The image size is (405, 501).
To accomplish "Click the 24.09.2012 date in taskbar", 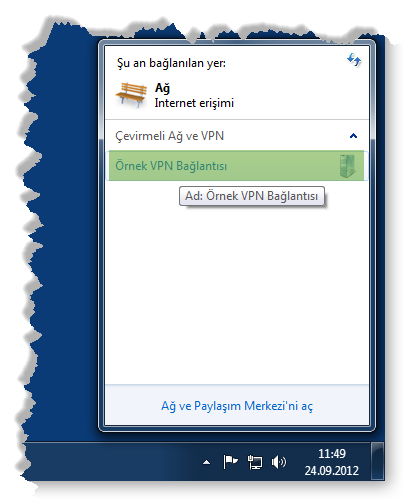I will (x=332, y=471).
